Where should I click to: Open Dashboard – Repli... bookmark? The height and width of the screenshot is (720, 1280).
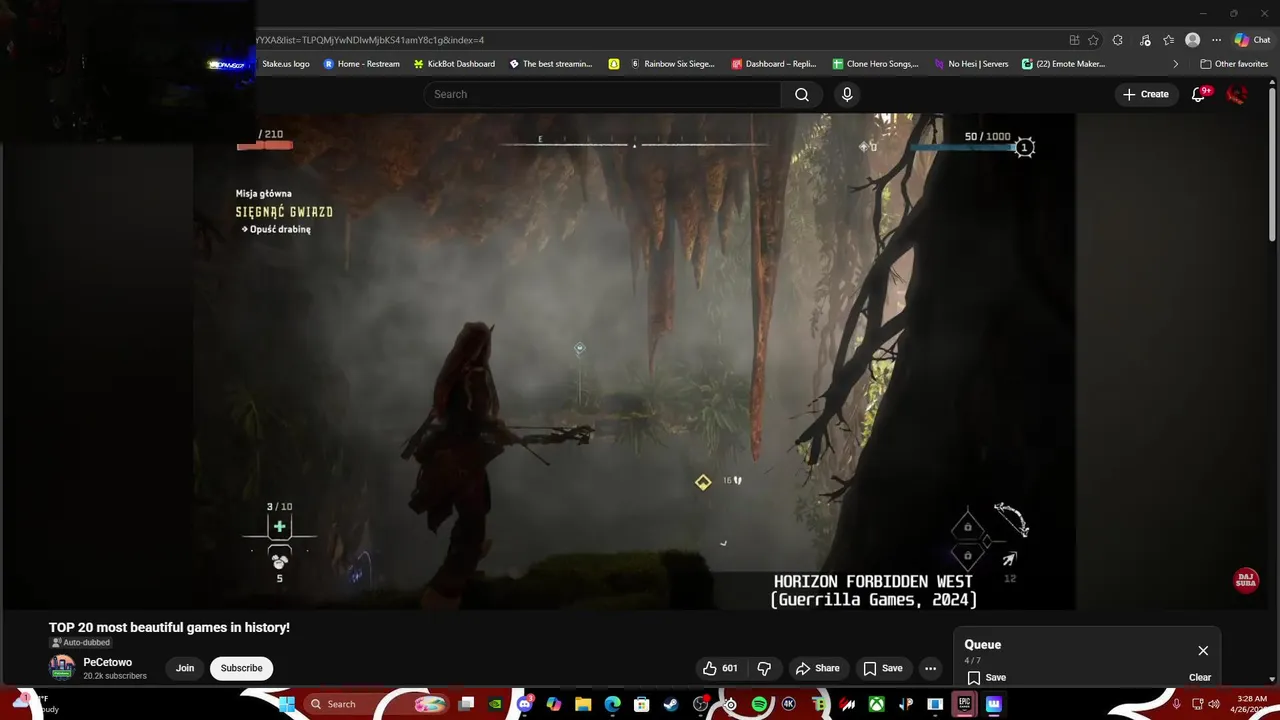pyautogui.click(x=774, y=64)
